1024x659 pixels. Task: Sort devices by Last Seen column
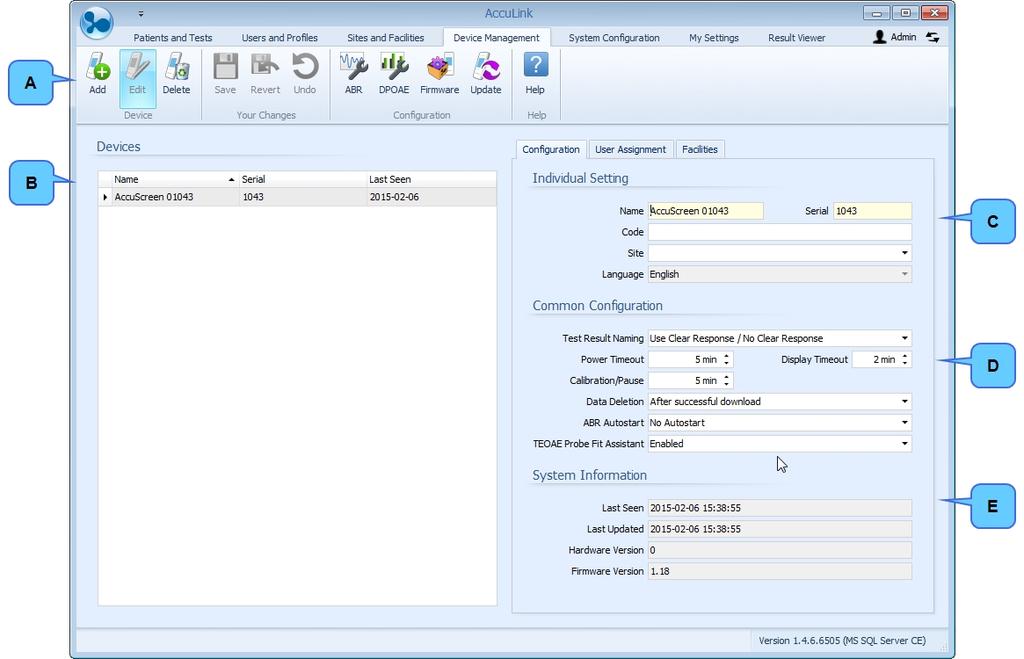431,180
